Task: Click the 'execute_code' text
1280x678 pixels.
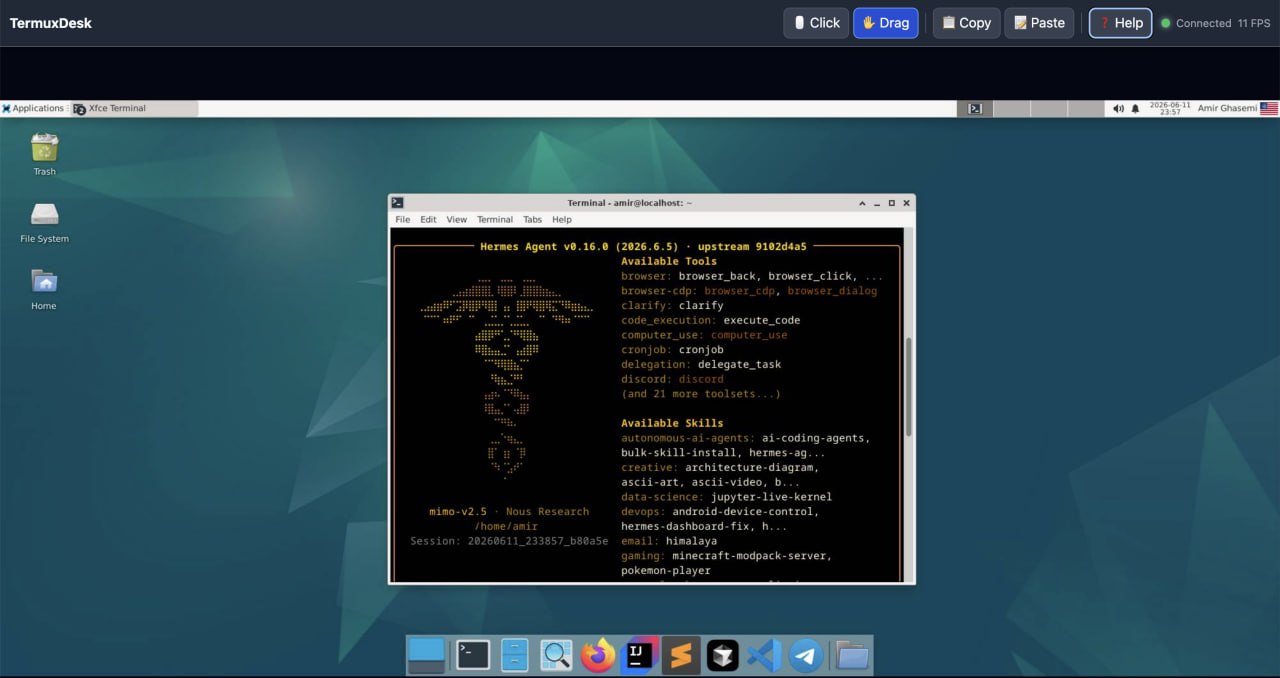Action: pos(762,320)
